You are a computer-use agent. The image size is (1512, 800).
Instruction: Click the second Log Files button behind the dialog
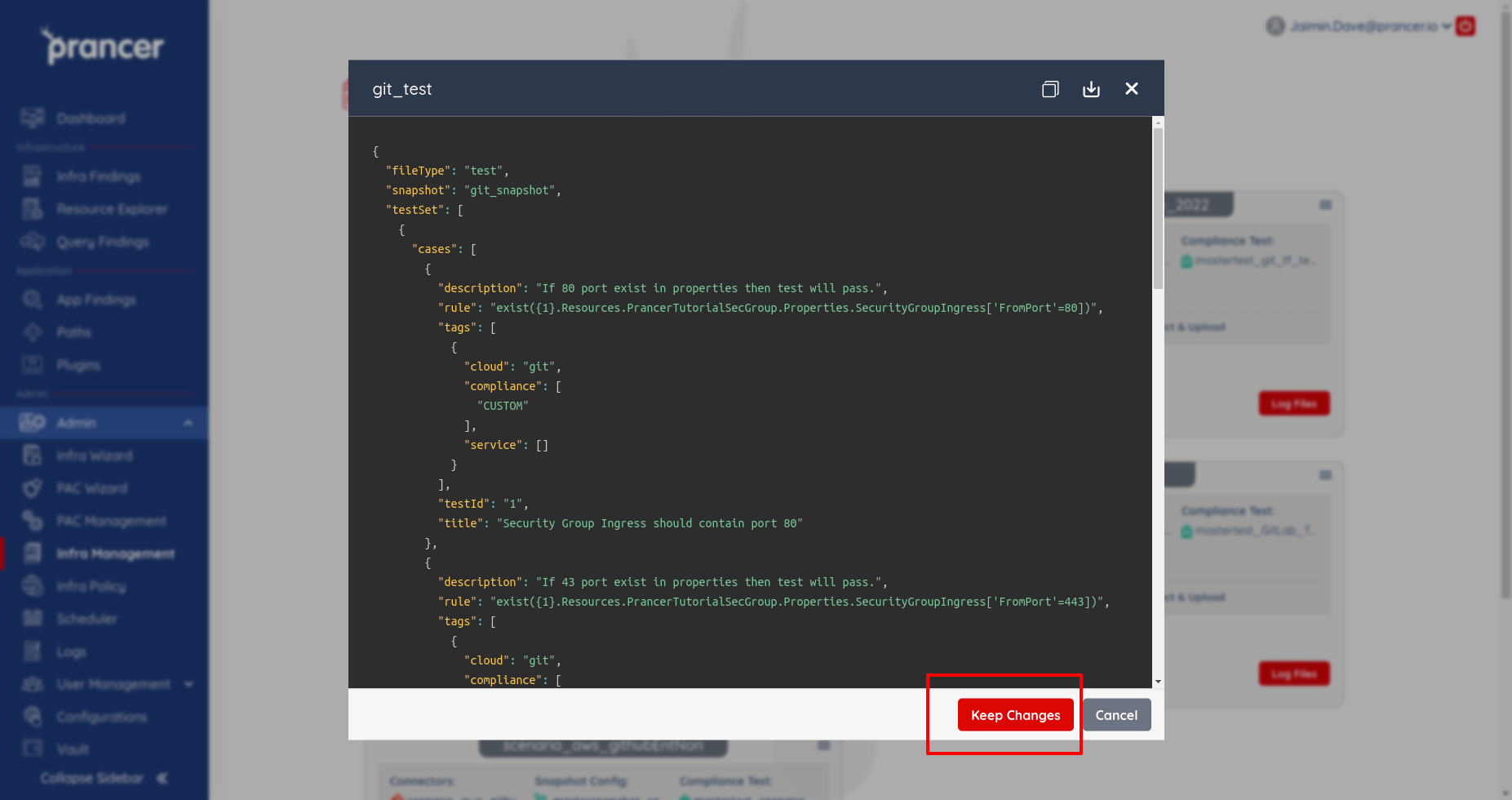click(x=1294, y=673)
